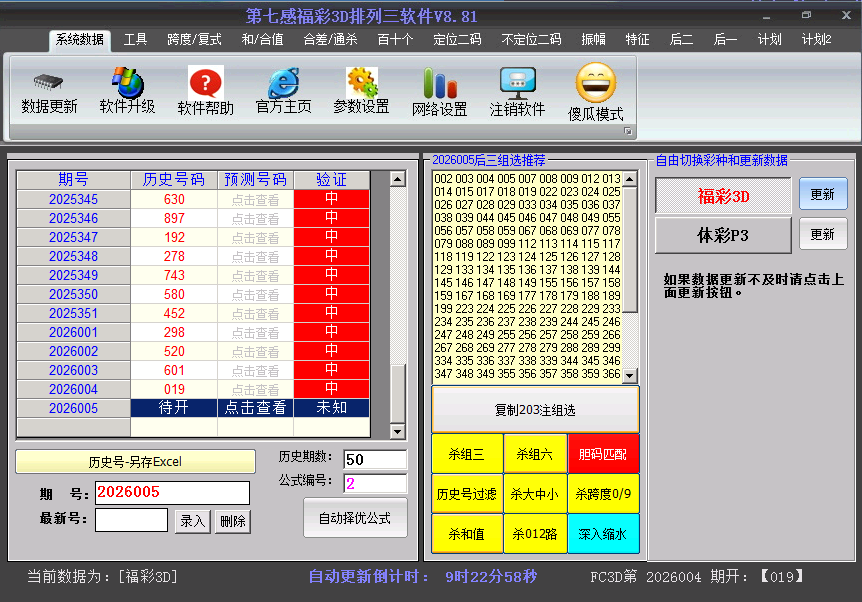Select the 体彩P3 lottery type toggle

723,236
